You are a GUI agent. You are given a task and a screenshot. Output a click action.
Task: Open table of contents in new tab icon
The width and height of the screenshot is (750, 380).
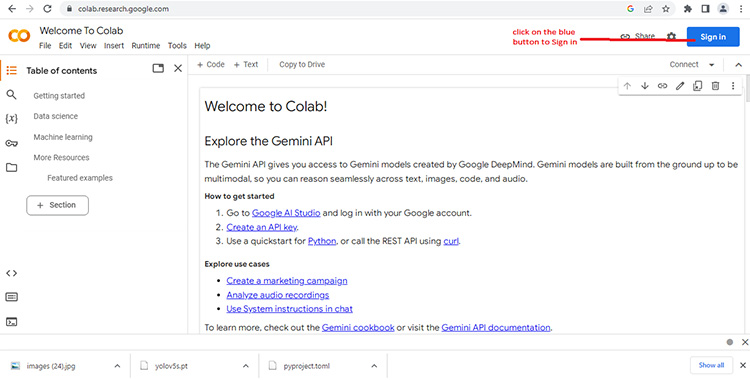point(158,68)
